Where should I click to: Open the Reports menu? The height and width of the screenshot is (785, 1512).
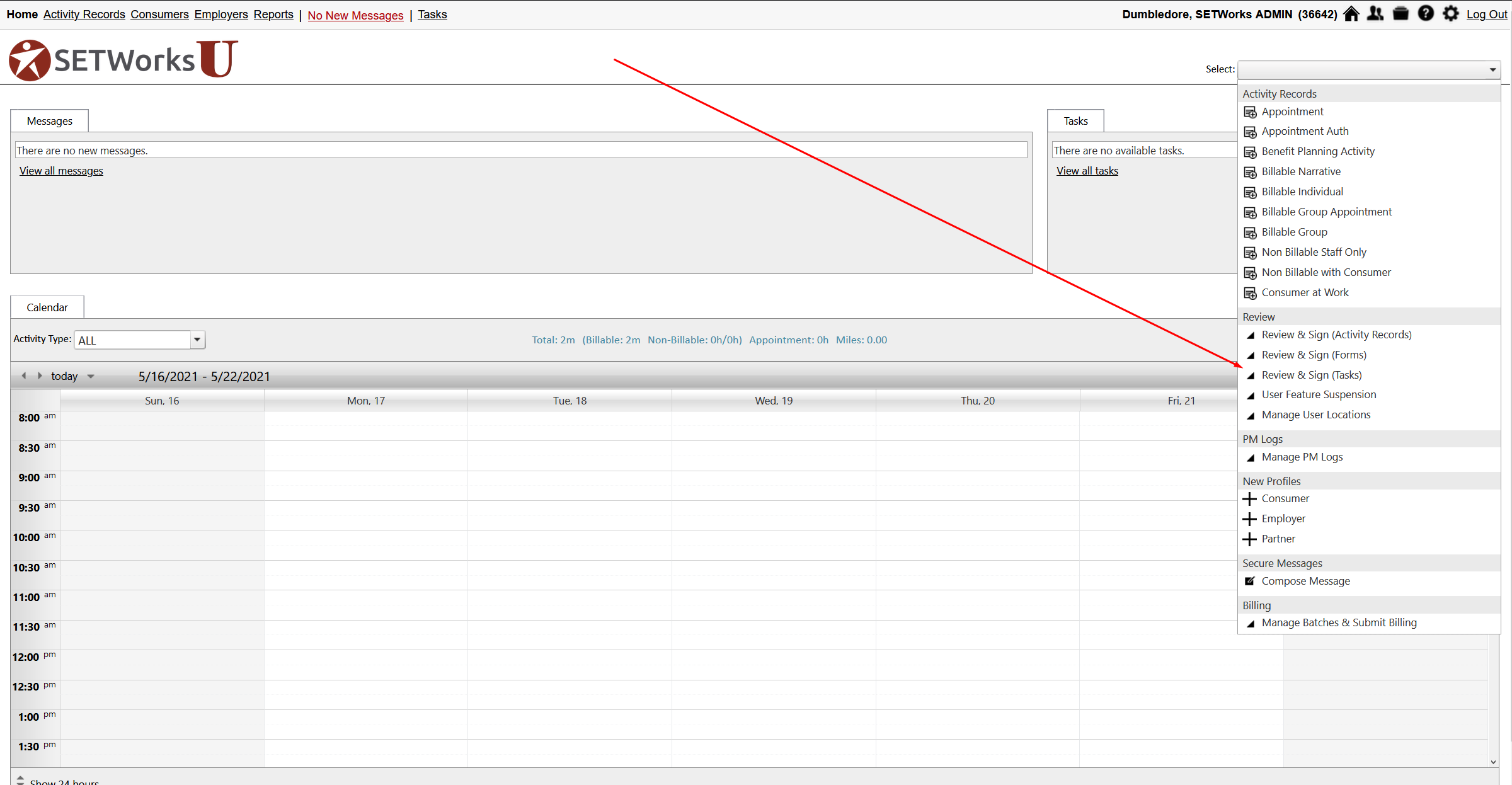[x=273, y=14]
